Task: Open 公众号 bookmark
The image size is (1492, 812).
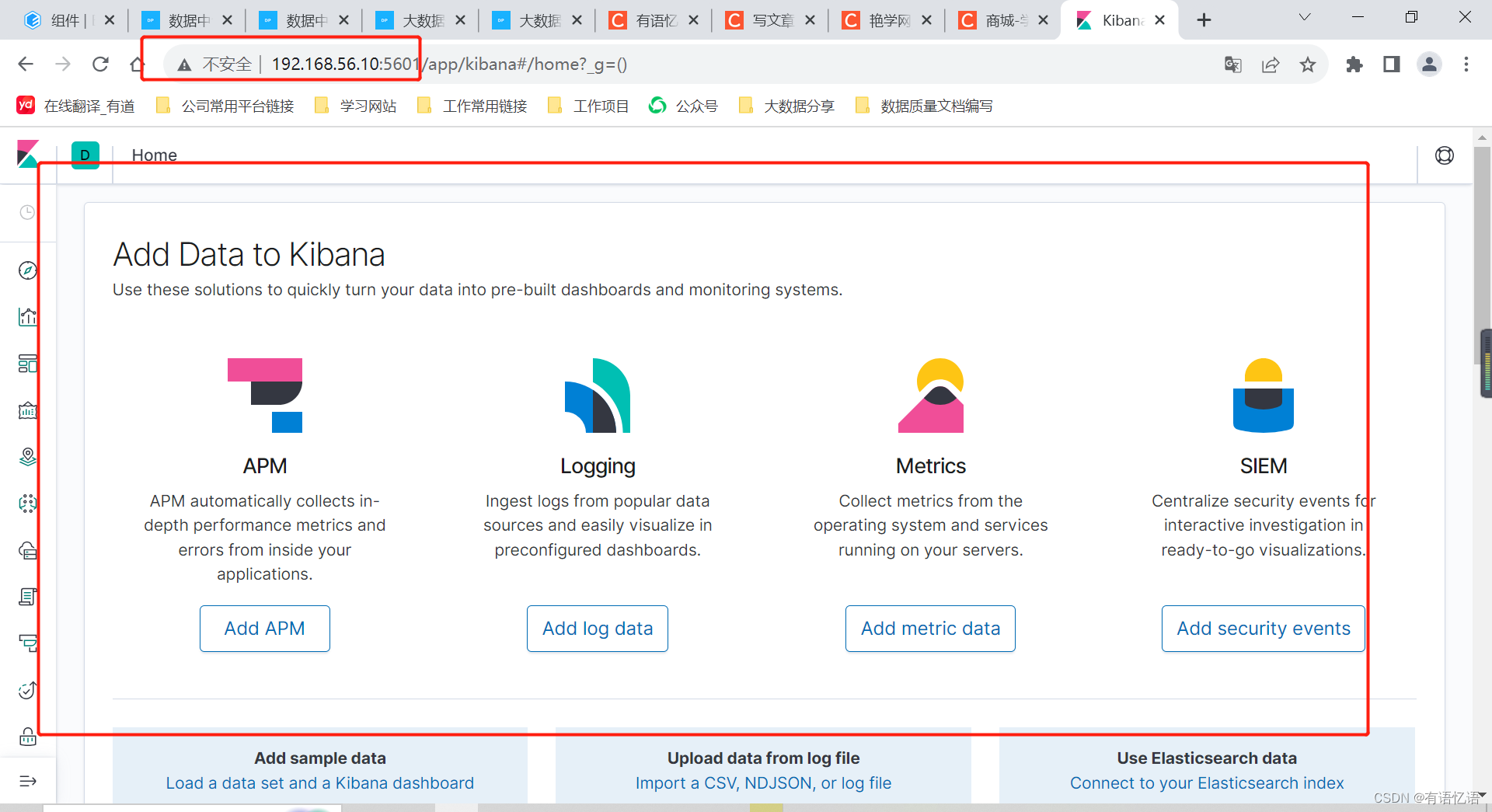Action: pos(684,106)
